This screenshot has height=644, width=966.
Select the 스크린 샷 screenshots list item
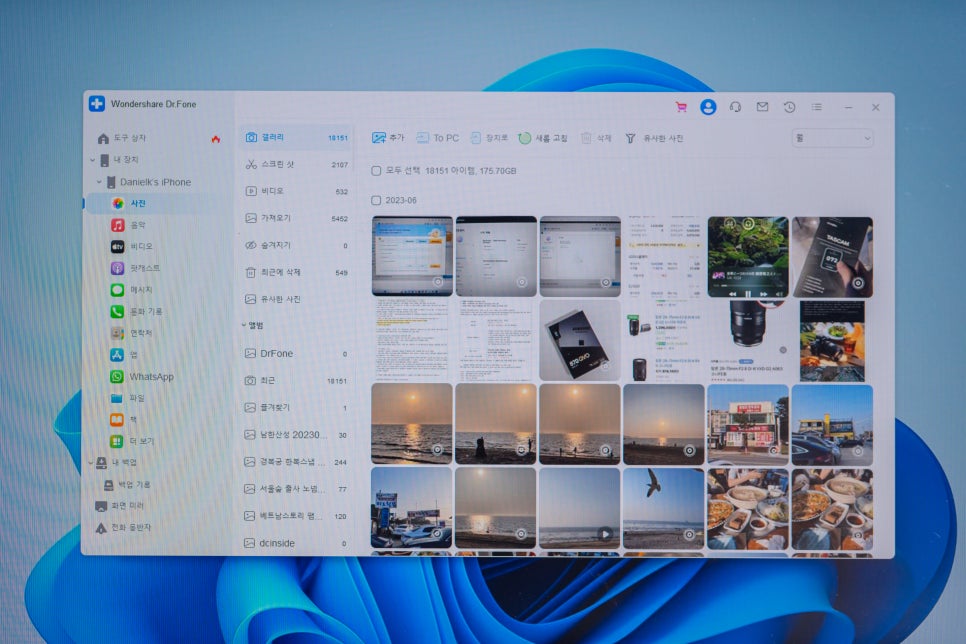click(296, 165)
